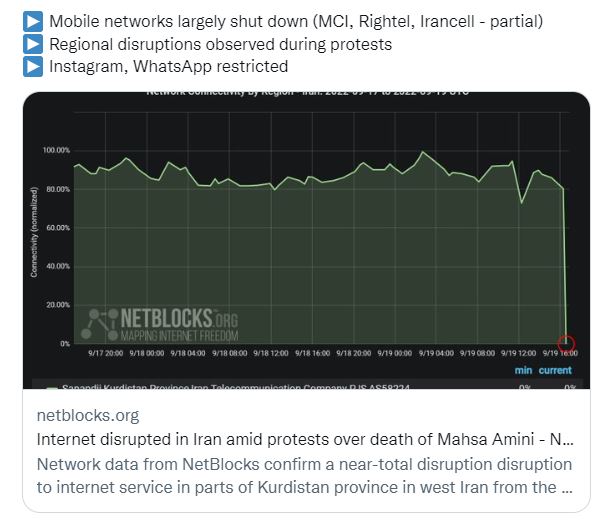608x522 pixels.
Task: Click the red circle marker at chart end
Action: pyautogui.click(x=567, y=343)
